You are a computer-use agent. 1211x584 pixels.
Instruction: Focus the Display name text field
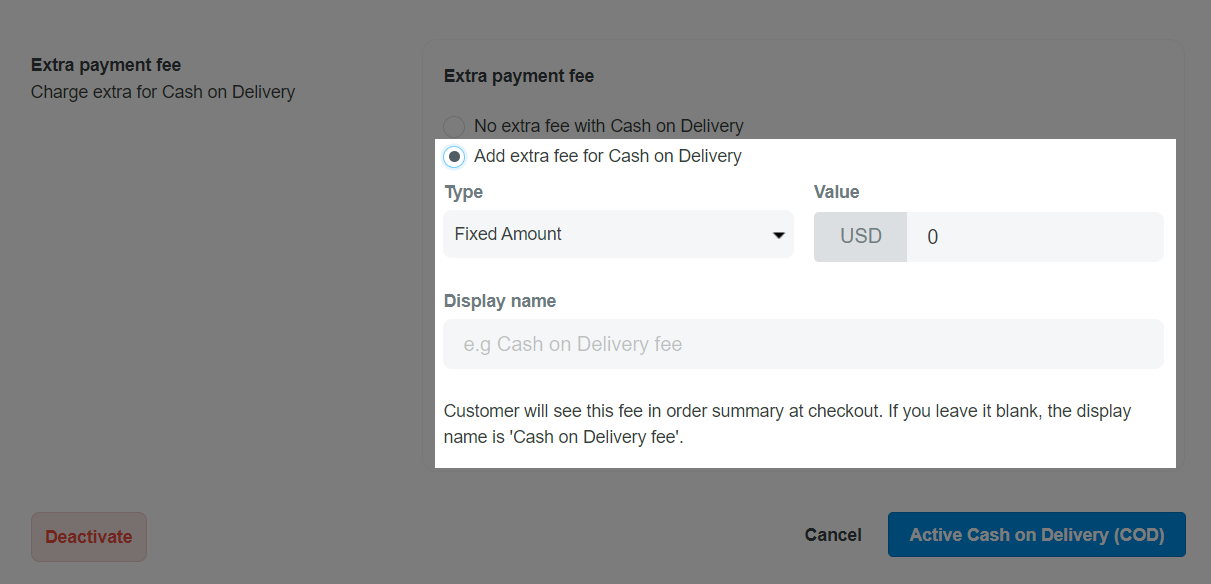[x=803, y=344]
